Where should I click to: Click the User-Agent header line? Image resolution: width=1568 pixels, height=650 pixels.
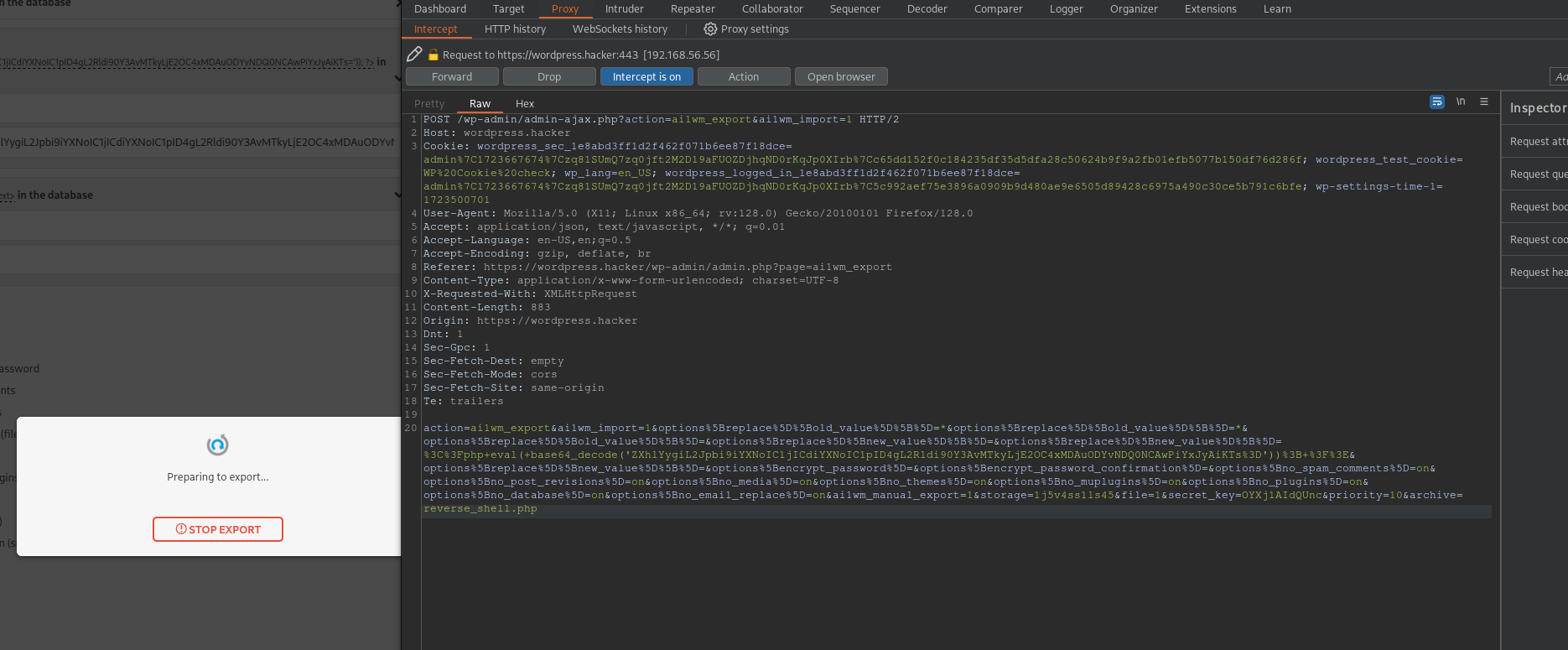click(698, 214)
